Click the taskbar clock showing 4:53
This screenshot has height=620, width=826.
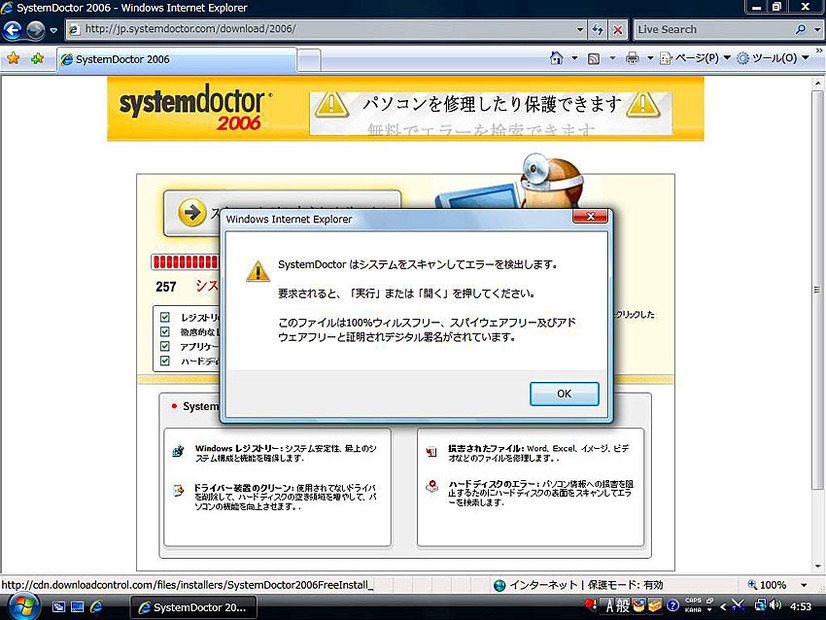pos(801,607)
